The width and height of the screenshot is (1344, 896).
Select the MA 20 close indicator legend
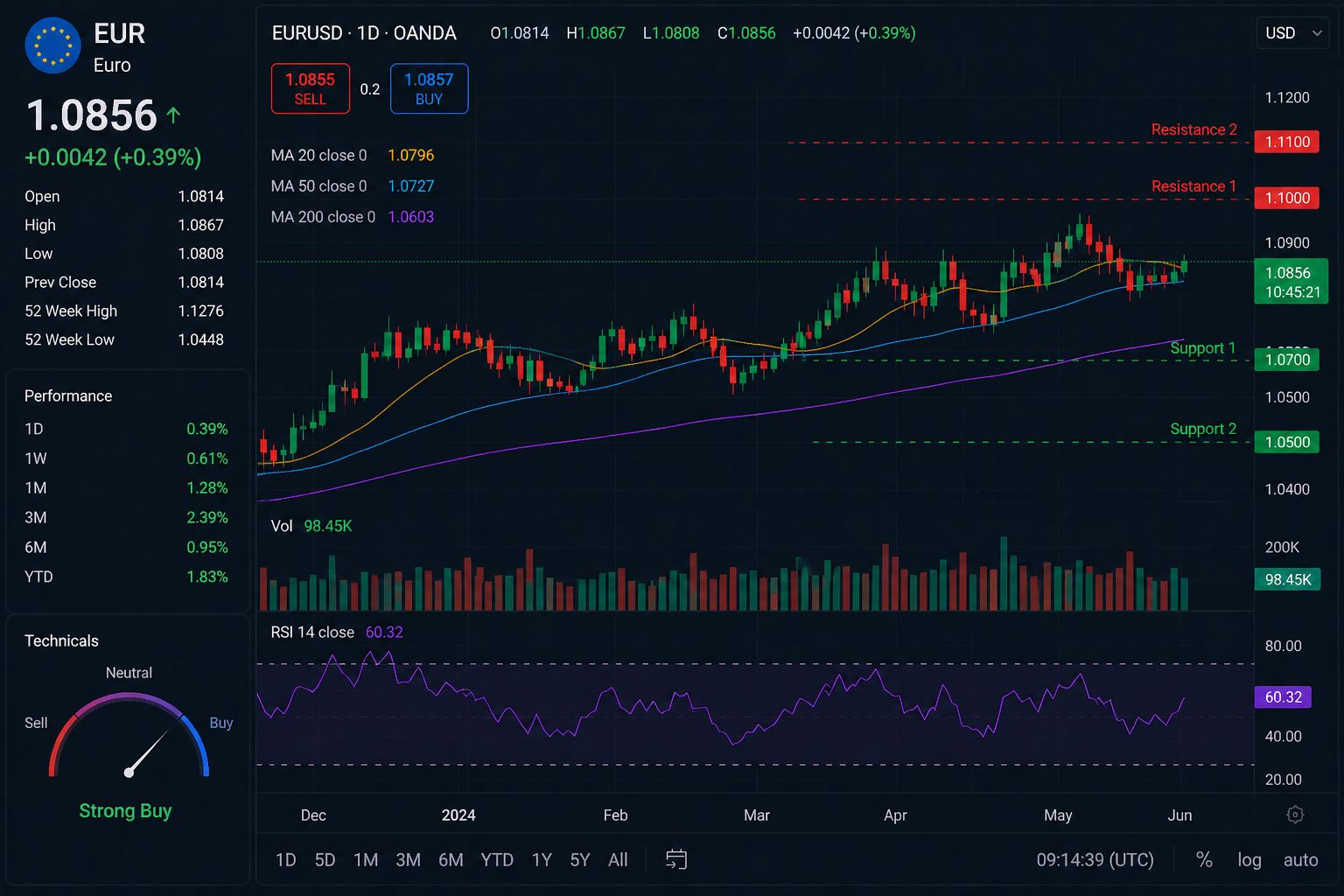click(x=353, y=155)
